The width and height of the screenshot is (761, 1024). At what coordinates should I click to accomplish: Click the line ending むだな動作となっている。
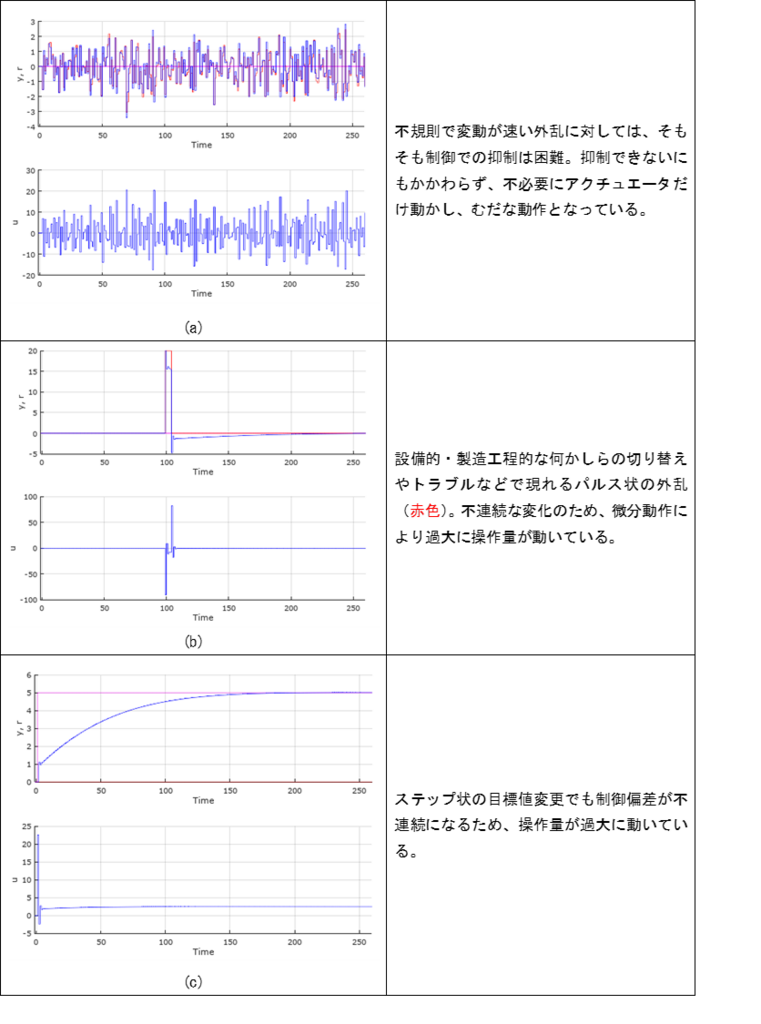[521, 210]
